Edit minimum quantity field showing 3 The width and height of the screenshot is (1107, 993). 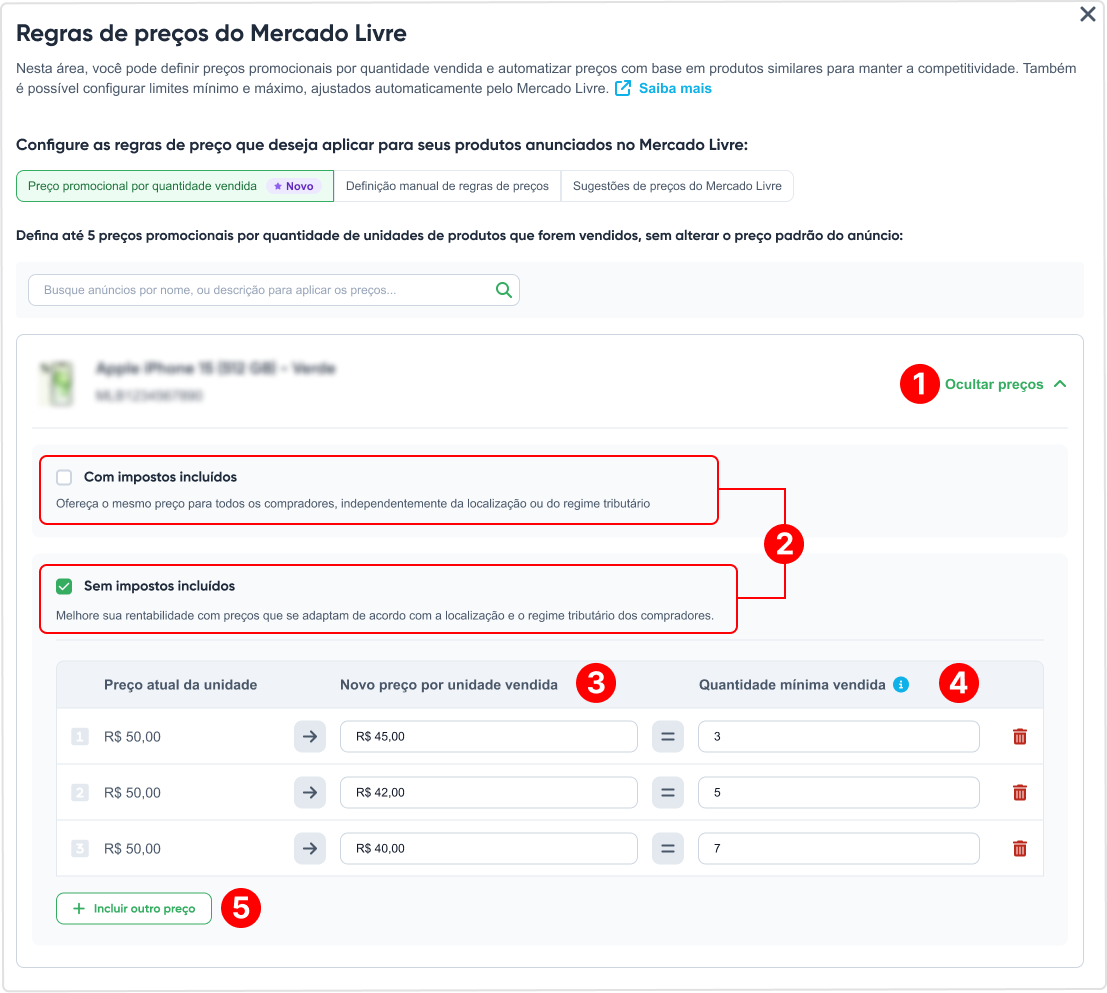[839, 737]
